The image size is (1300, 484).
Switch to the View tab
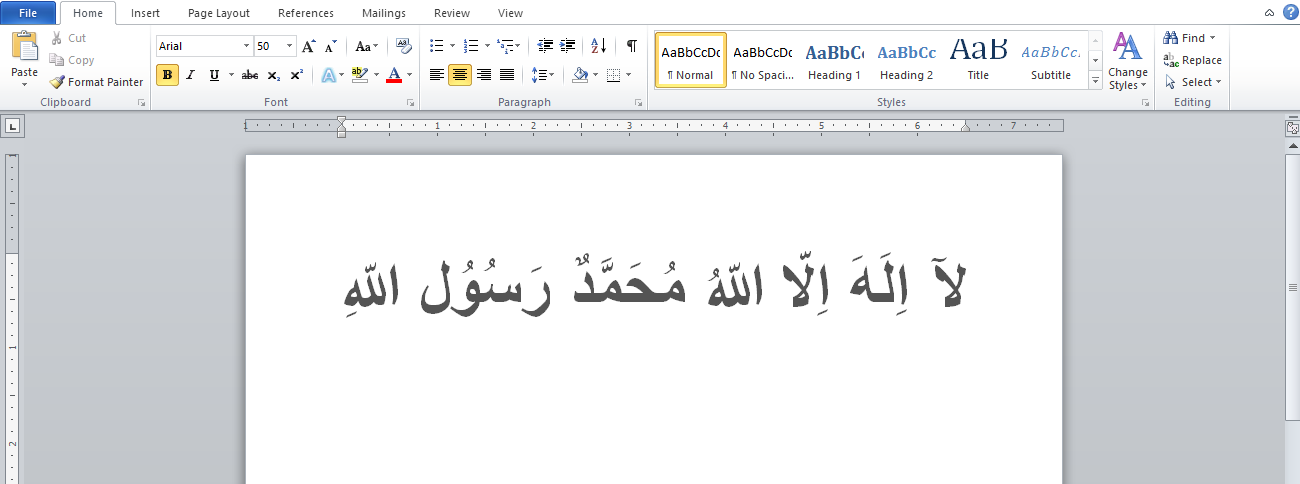[x=510, y=13]
